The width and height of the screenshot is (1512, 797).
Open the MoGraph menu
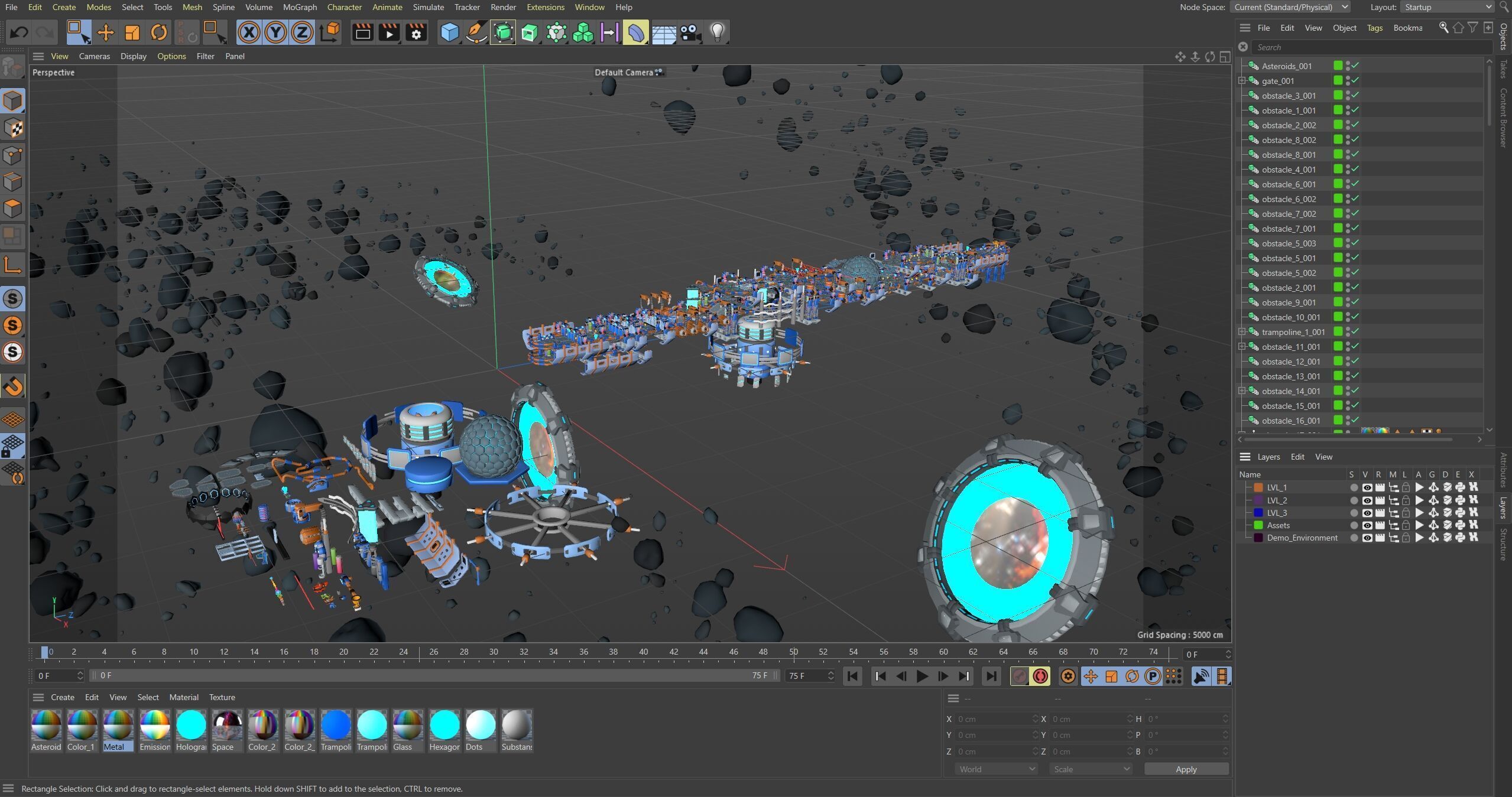click(x=300, y=7)
